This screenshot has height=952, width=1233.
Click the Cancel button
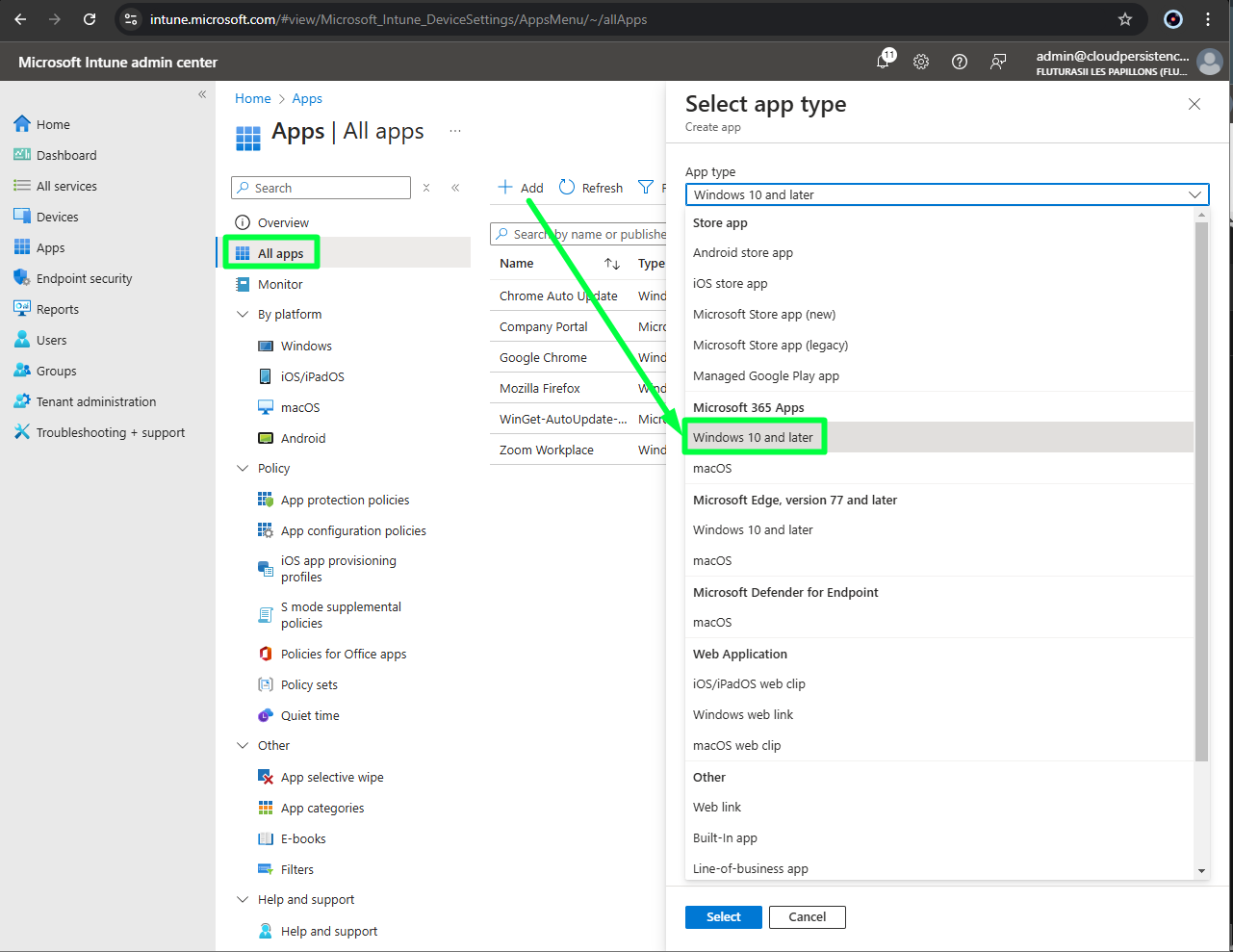(x=808, y=917)
